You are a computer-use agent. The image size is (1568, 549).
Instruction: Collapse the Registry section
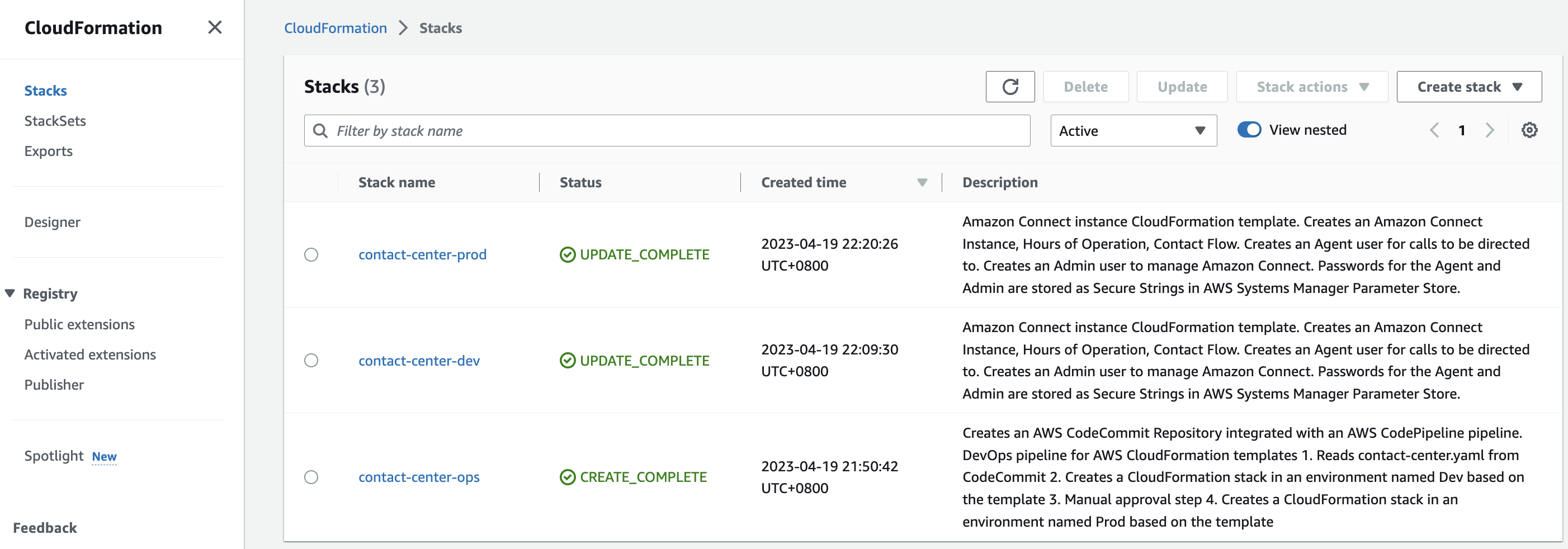pos(10,294)
